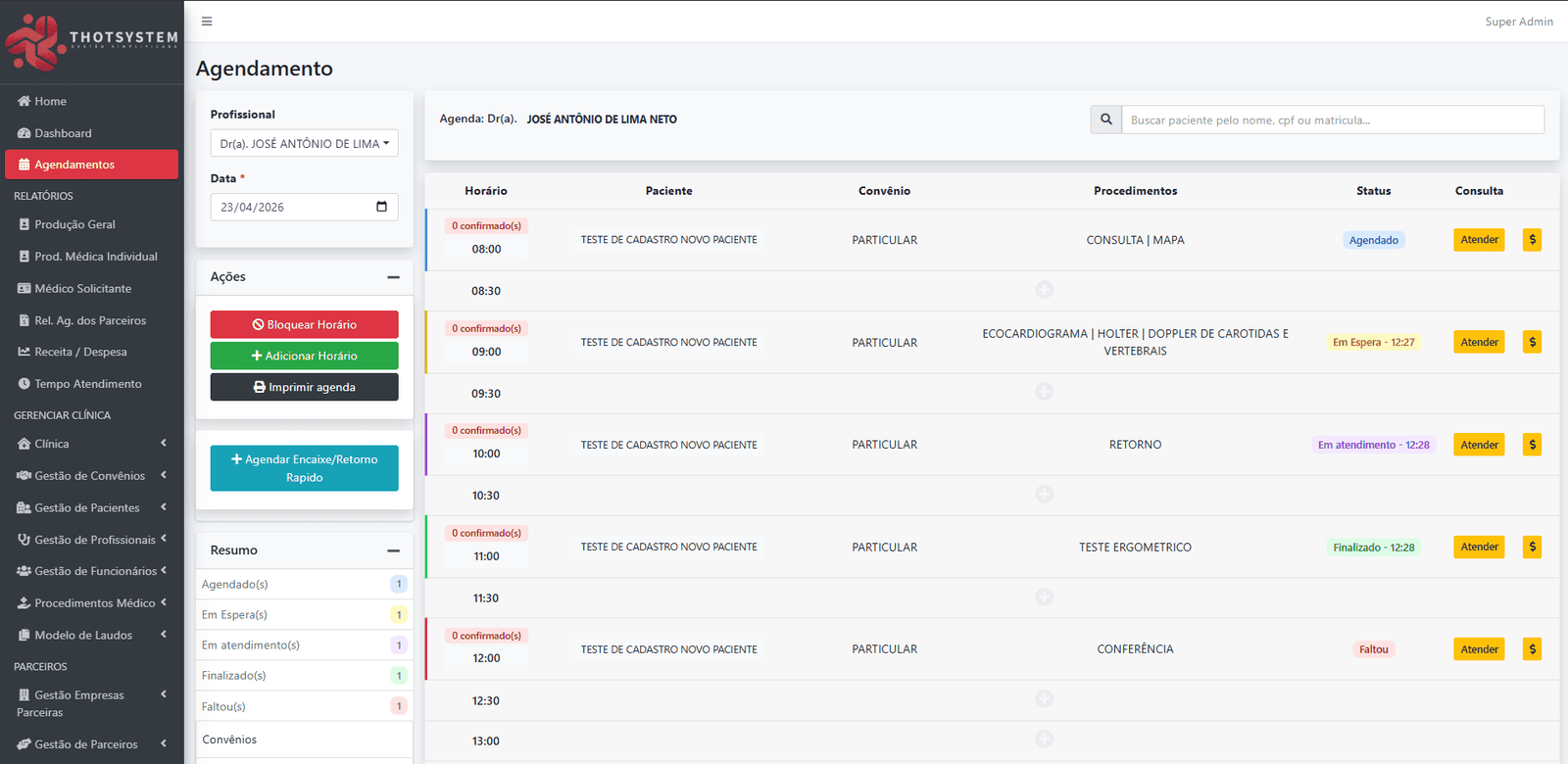Open the Profissional dropdown
This screenshot has width=1568, height=764.
304,144
